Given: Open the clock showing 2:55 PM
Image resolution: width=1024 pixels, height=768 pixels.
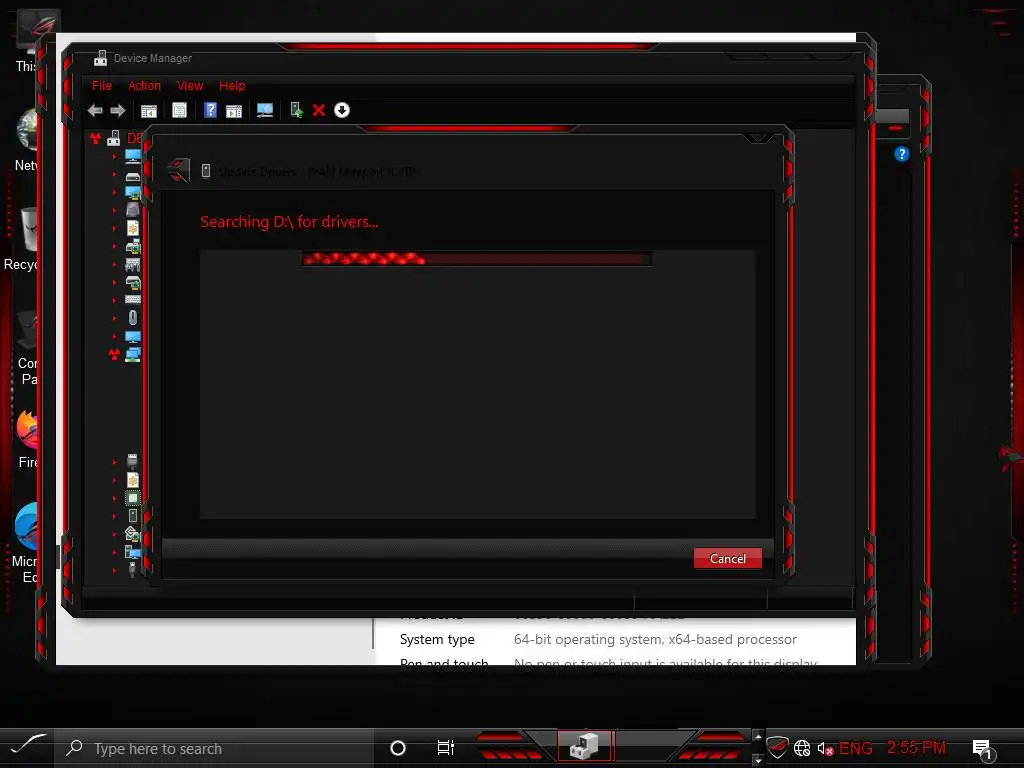Looking at the screenshot, I should coord(916,748).
